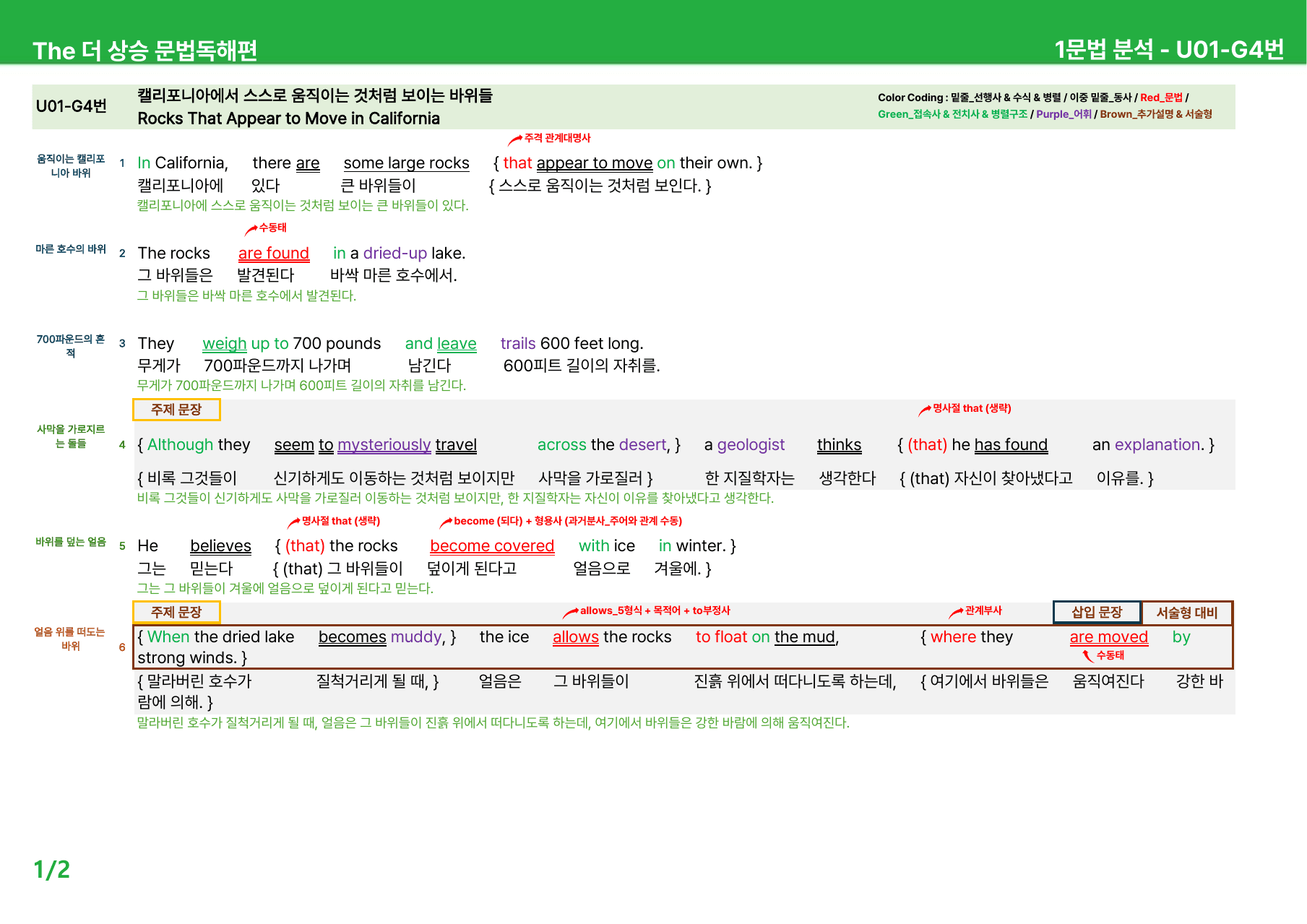Click the header title 'The 더 상승 문법독해편'

coord(144,50)
